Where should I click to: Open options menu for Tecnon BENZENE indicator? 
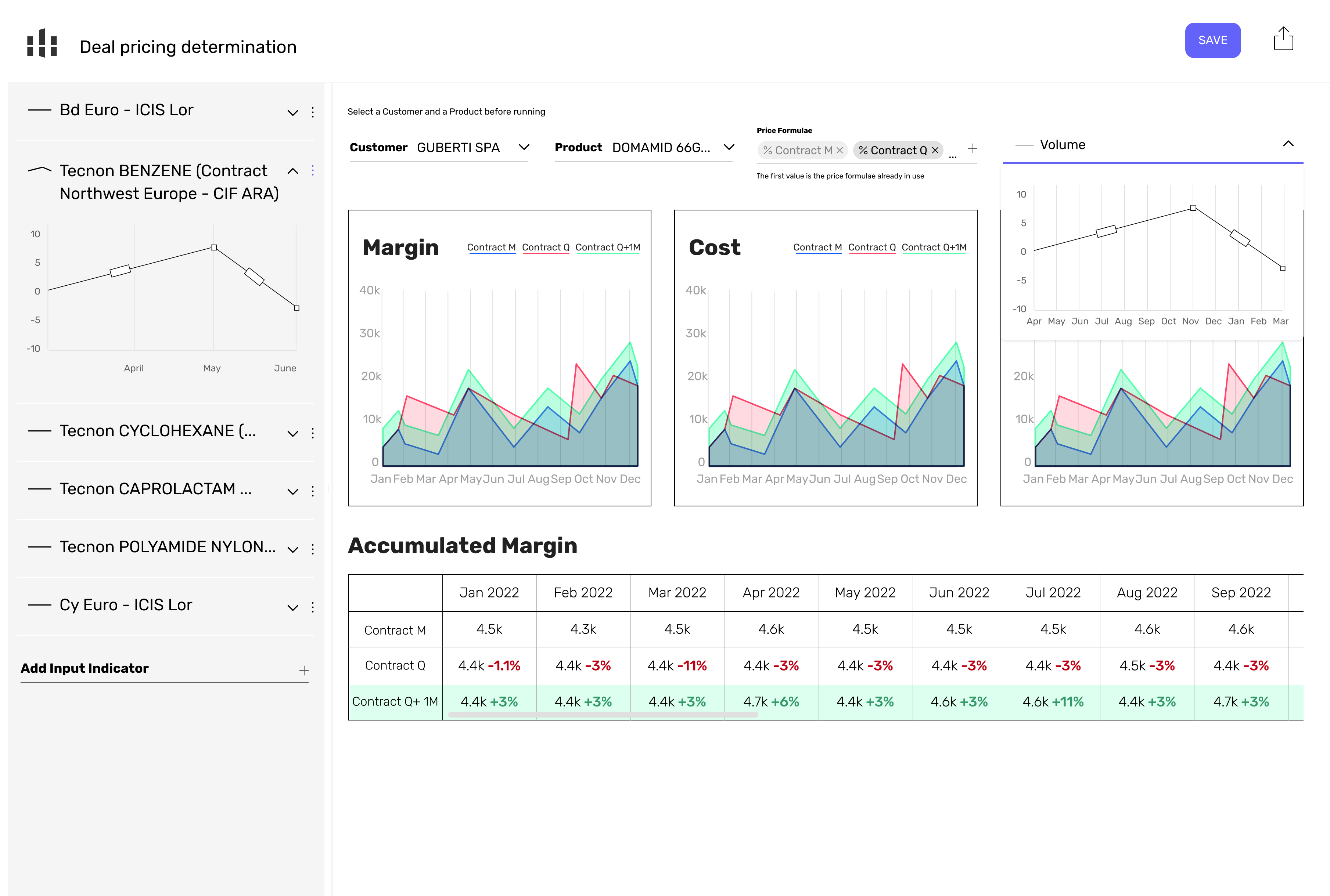coord(313,170)
